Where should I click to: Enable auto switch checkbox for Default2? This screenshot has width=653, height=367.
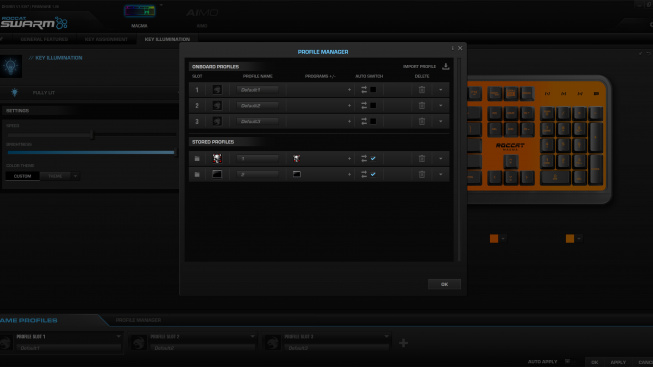click(x=373, y=105)
